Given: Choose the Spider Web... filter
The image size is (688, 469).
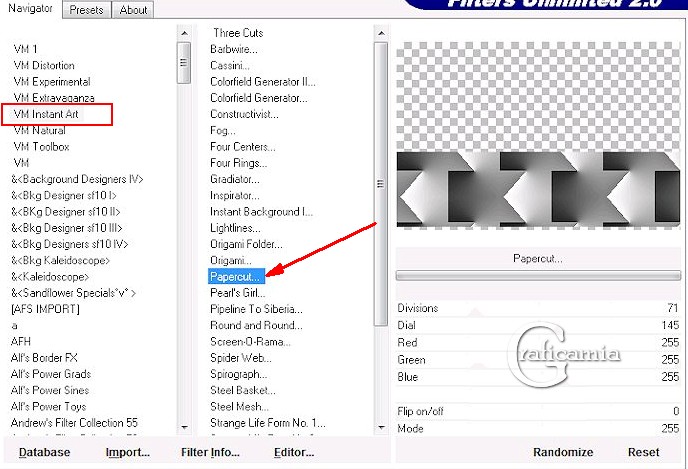Looking at the screenshot, I should [240, 358].
